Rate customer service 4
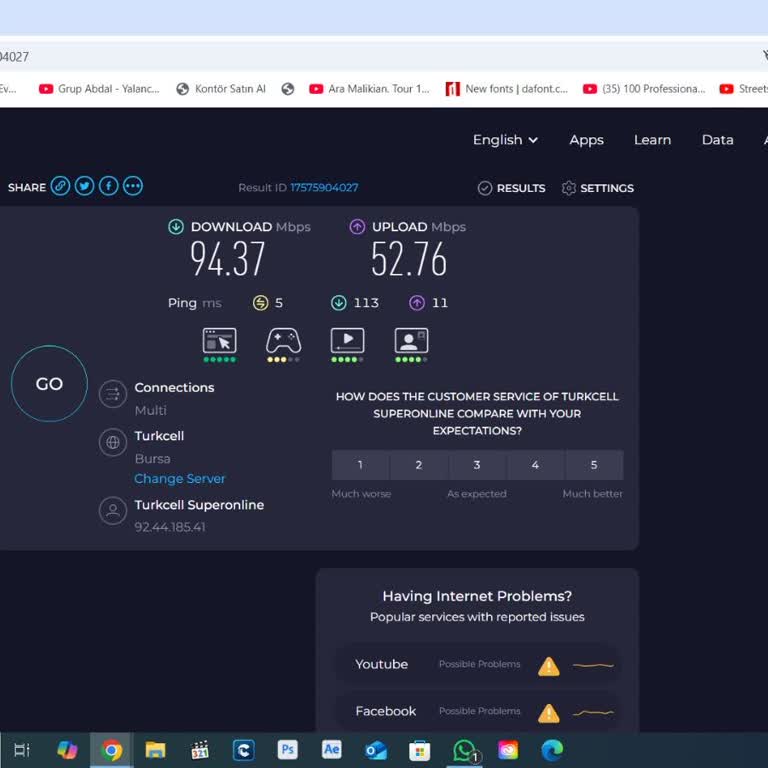 535,465
